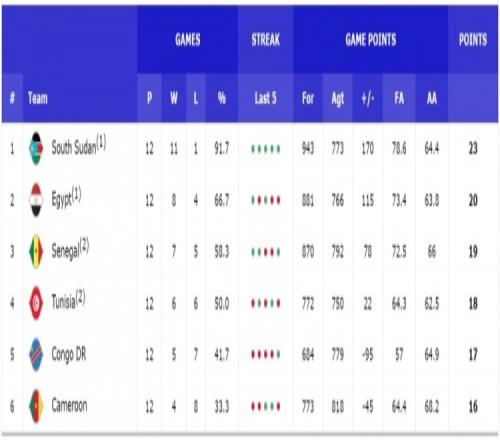Sort by the Agt column header
Screen dimensions: 500x440
click(337, 98)
